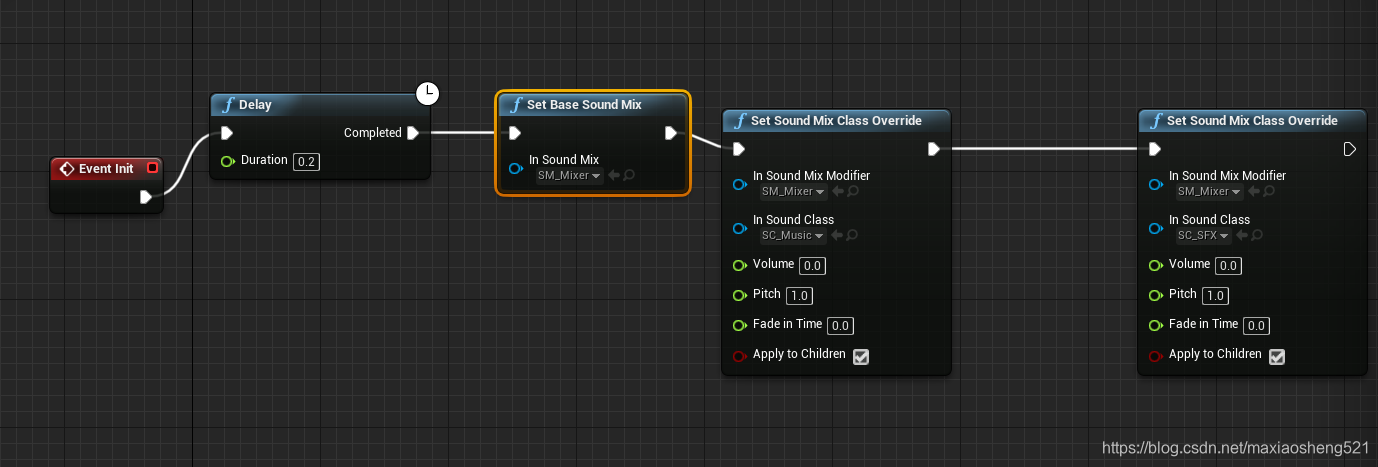The image size is (1378, 467).
Task: Click Volume value field on SC_SFX node
Action: 1228,266
